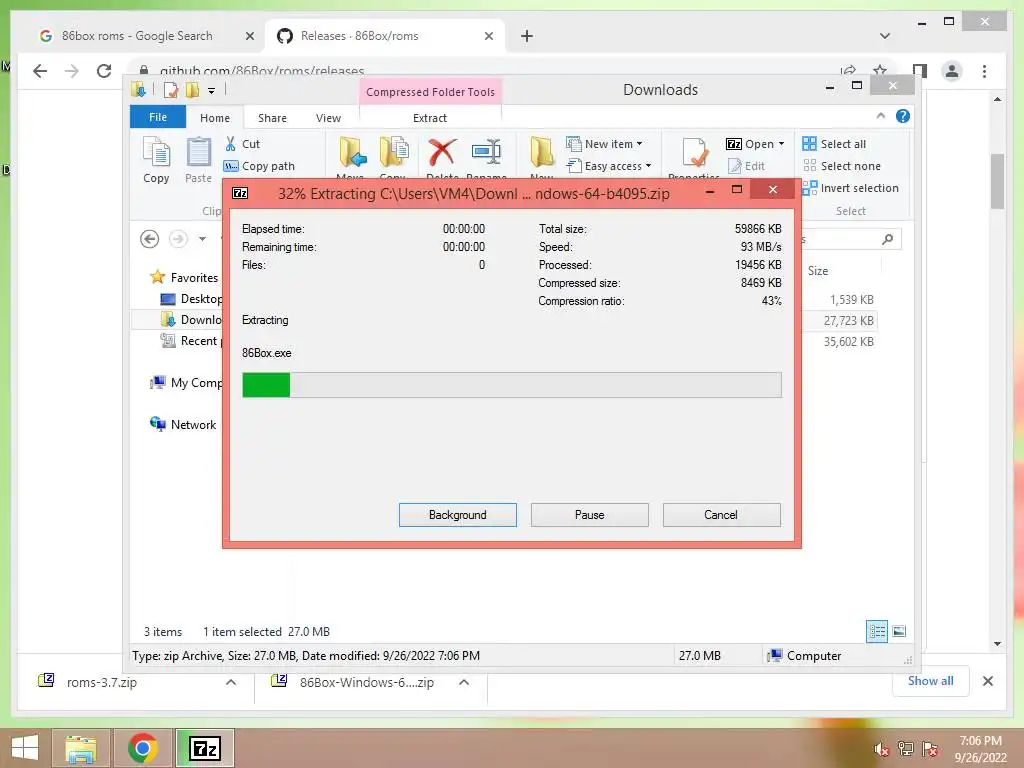Open Chrome three-dot menu

pos(984,71)
